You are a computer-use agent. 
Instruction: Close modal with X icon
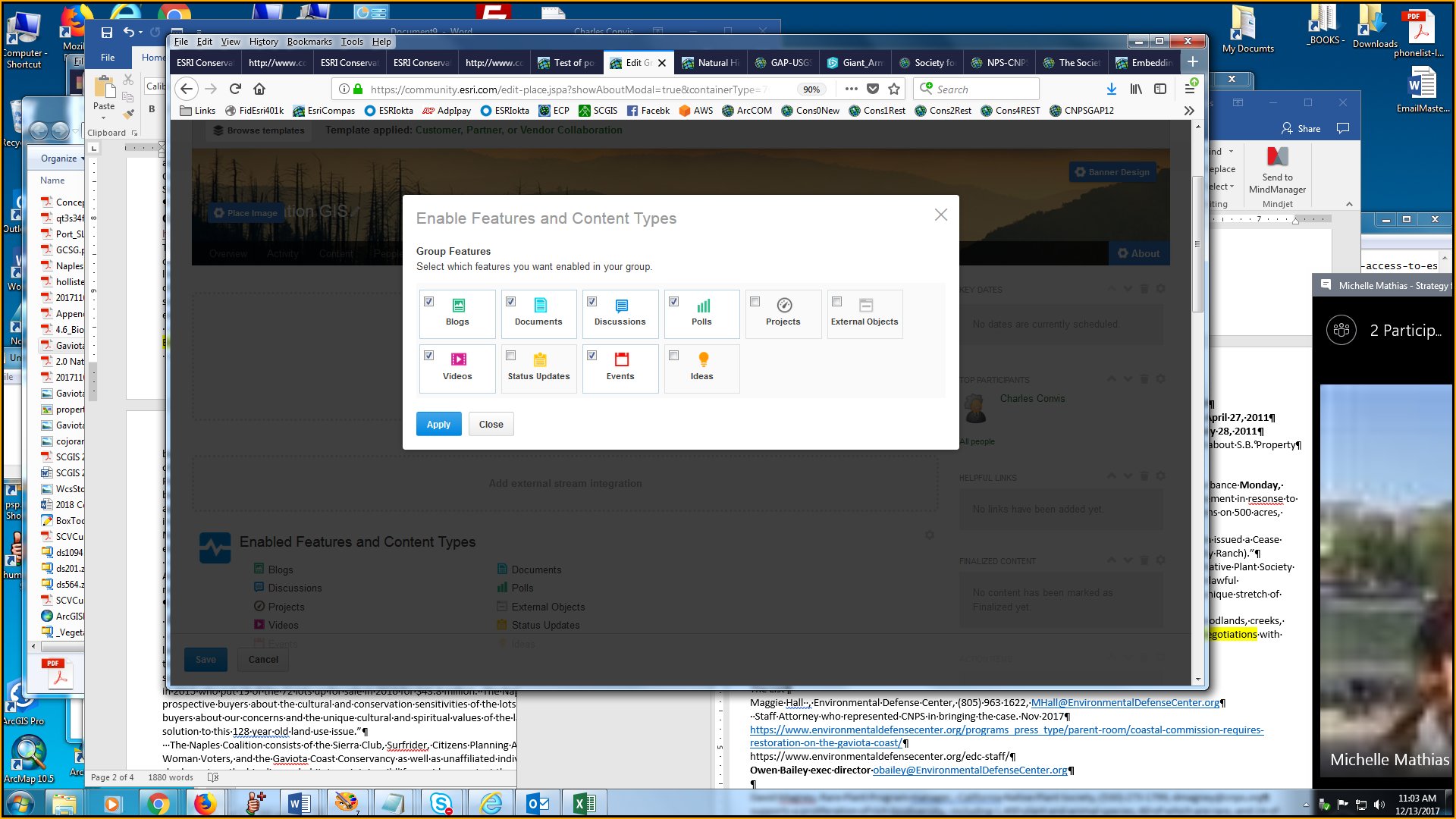point(941,215)
